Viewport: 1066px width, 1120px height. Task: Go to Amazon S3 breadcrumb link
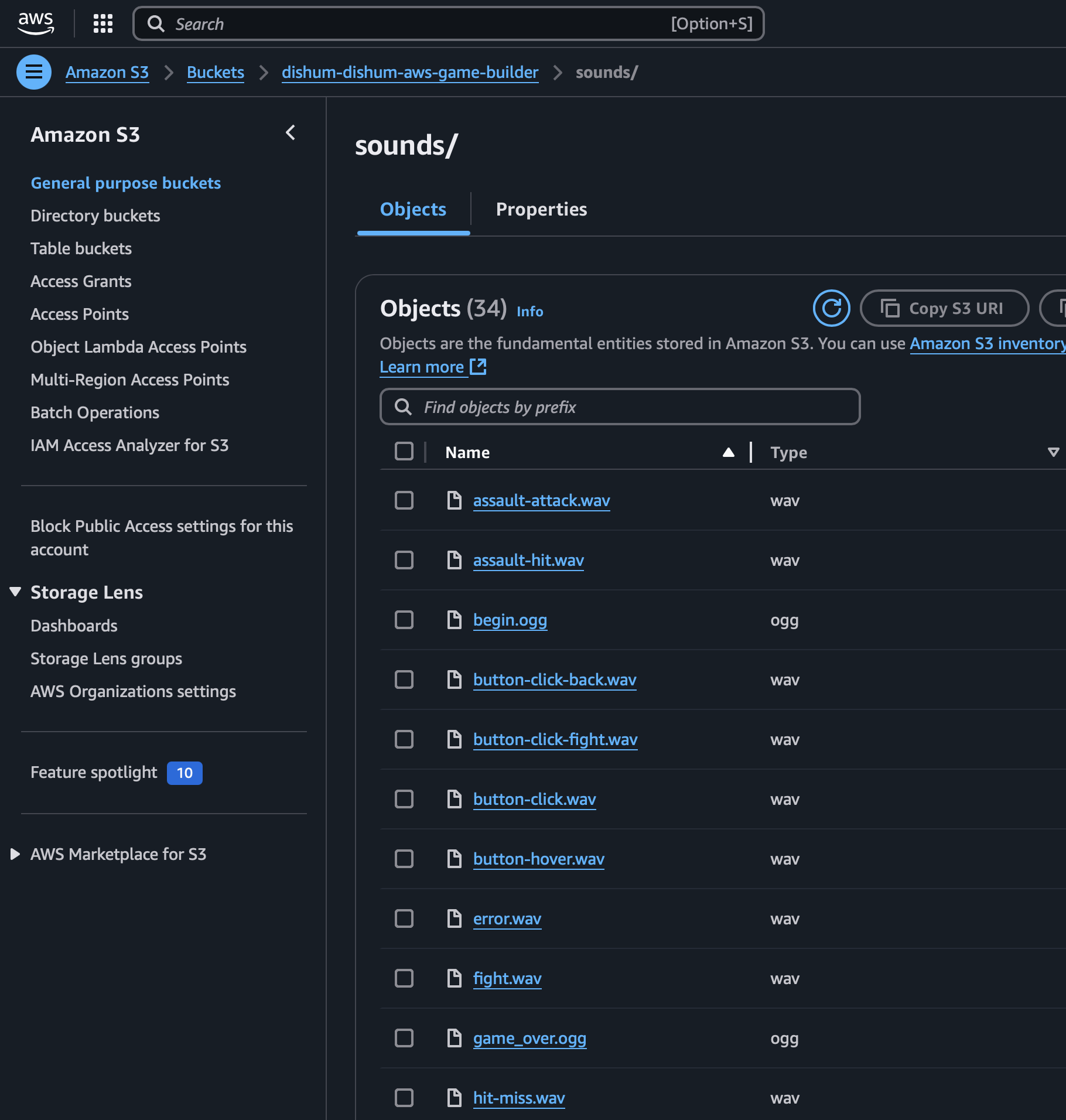[x=107, y=73]
